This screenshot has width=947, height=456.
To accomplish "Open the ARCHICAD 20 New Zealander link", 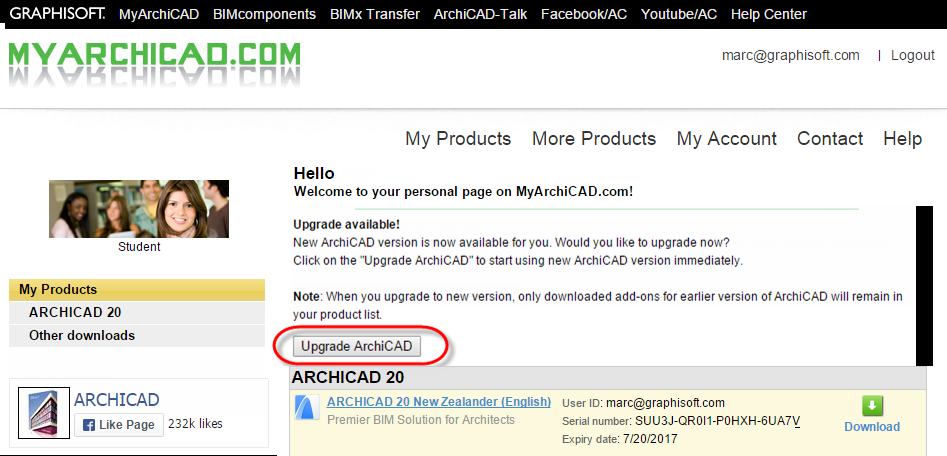I will 438,402.
